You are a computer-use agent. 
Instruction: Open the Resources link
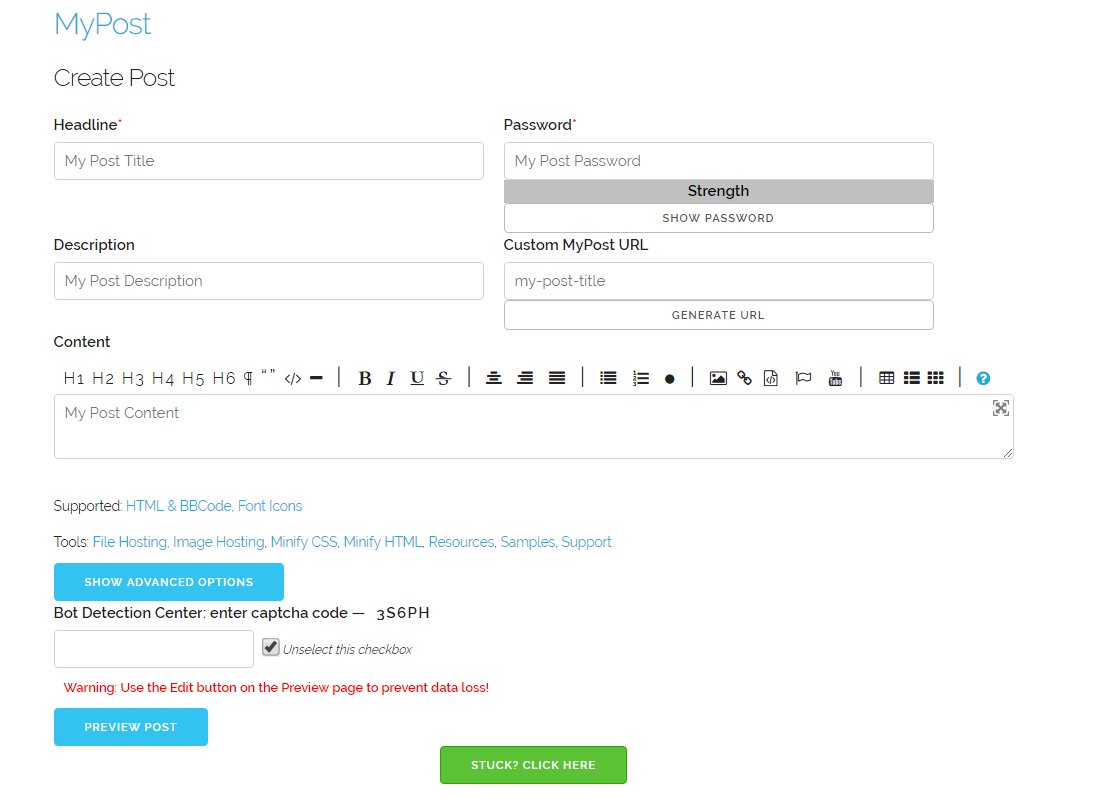coord(461,542)
